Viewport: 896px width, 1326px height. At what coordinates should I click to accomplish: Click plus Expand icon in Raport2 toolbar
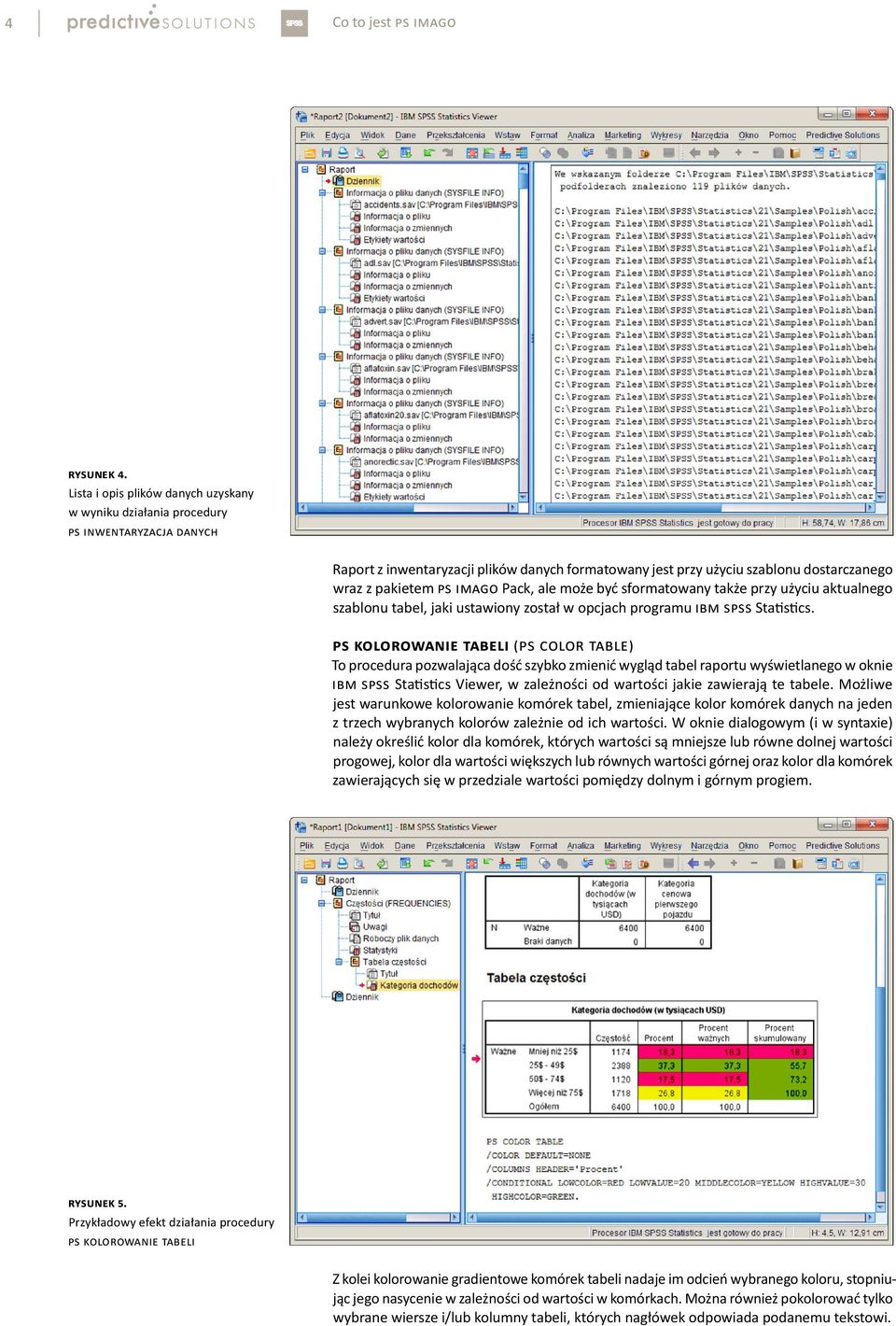(737, 152)
